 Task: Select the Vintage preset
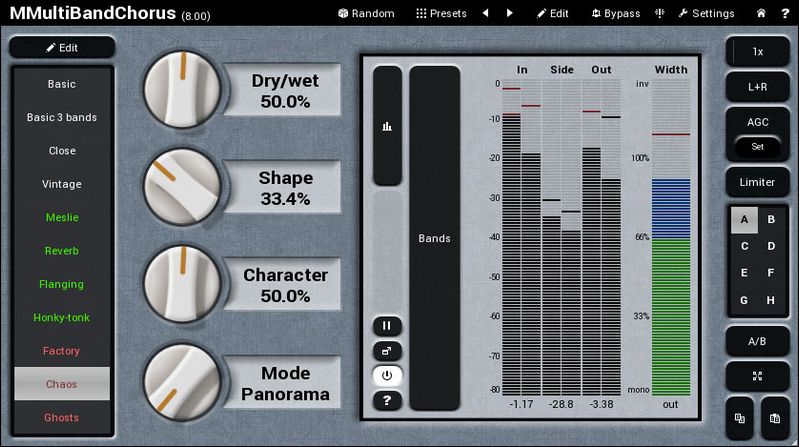(x=62, y=184)
